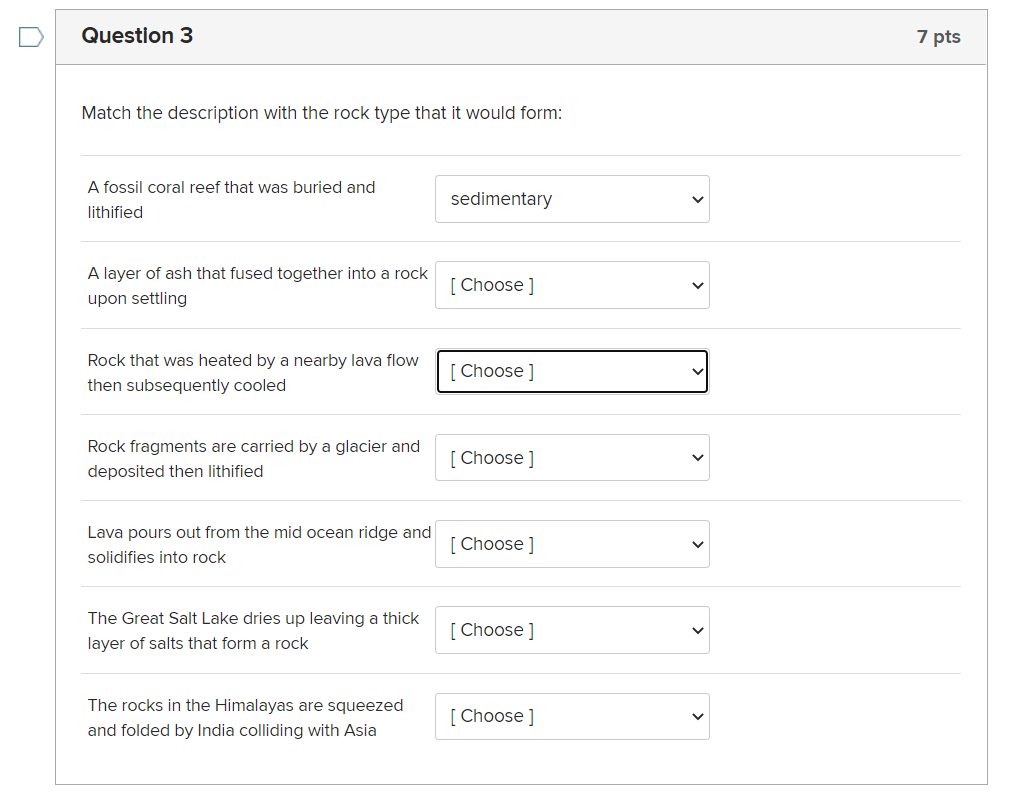Open dropdown for Himalayas squeezed rocks description
1024x795 pixels.
point(572,716)
